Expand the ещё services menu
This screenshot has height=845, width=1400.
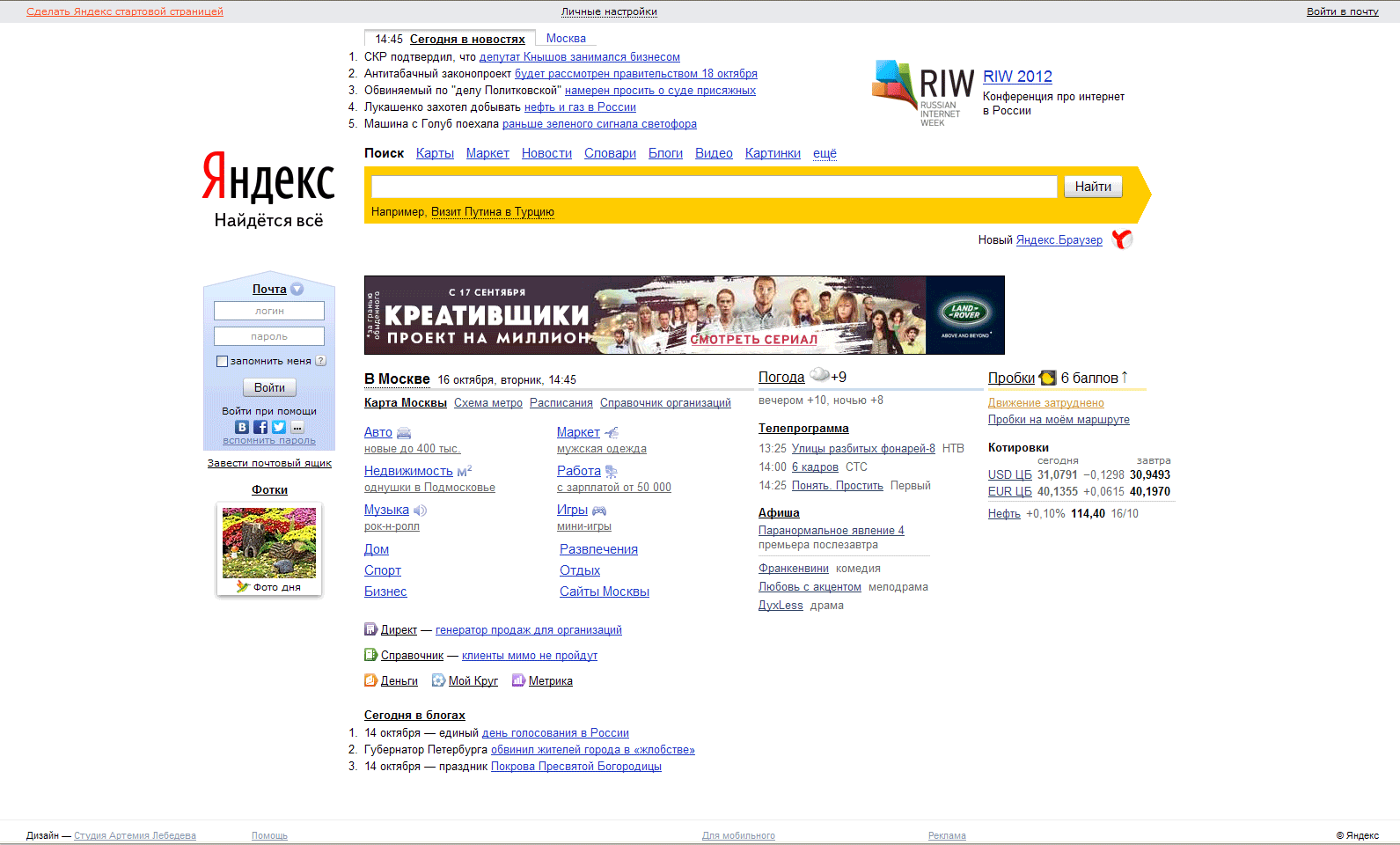pos(825,153)
